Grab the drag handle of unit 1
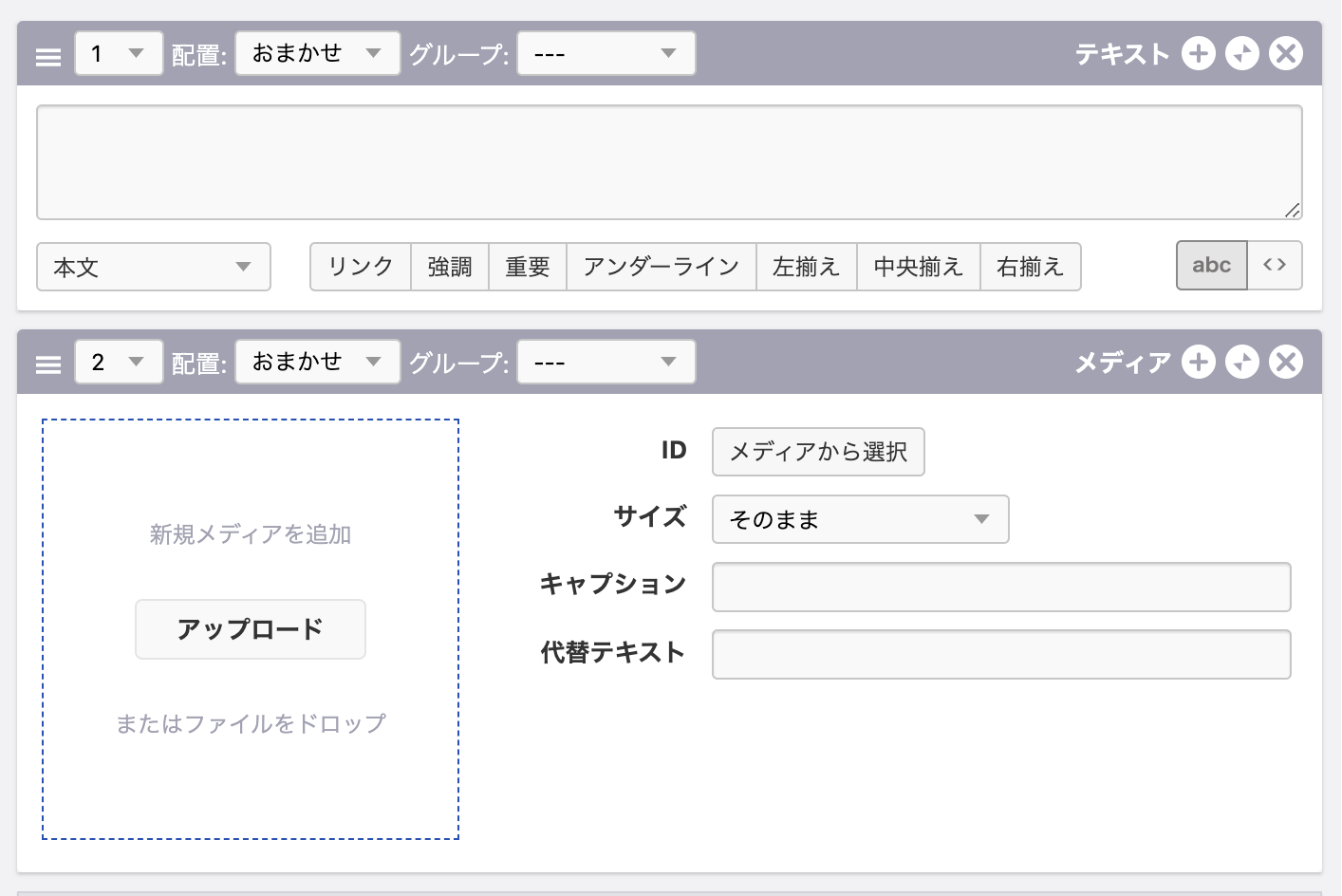 click(x=48, y=57)
